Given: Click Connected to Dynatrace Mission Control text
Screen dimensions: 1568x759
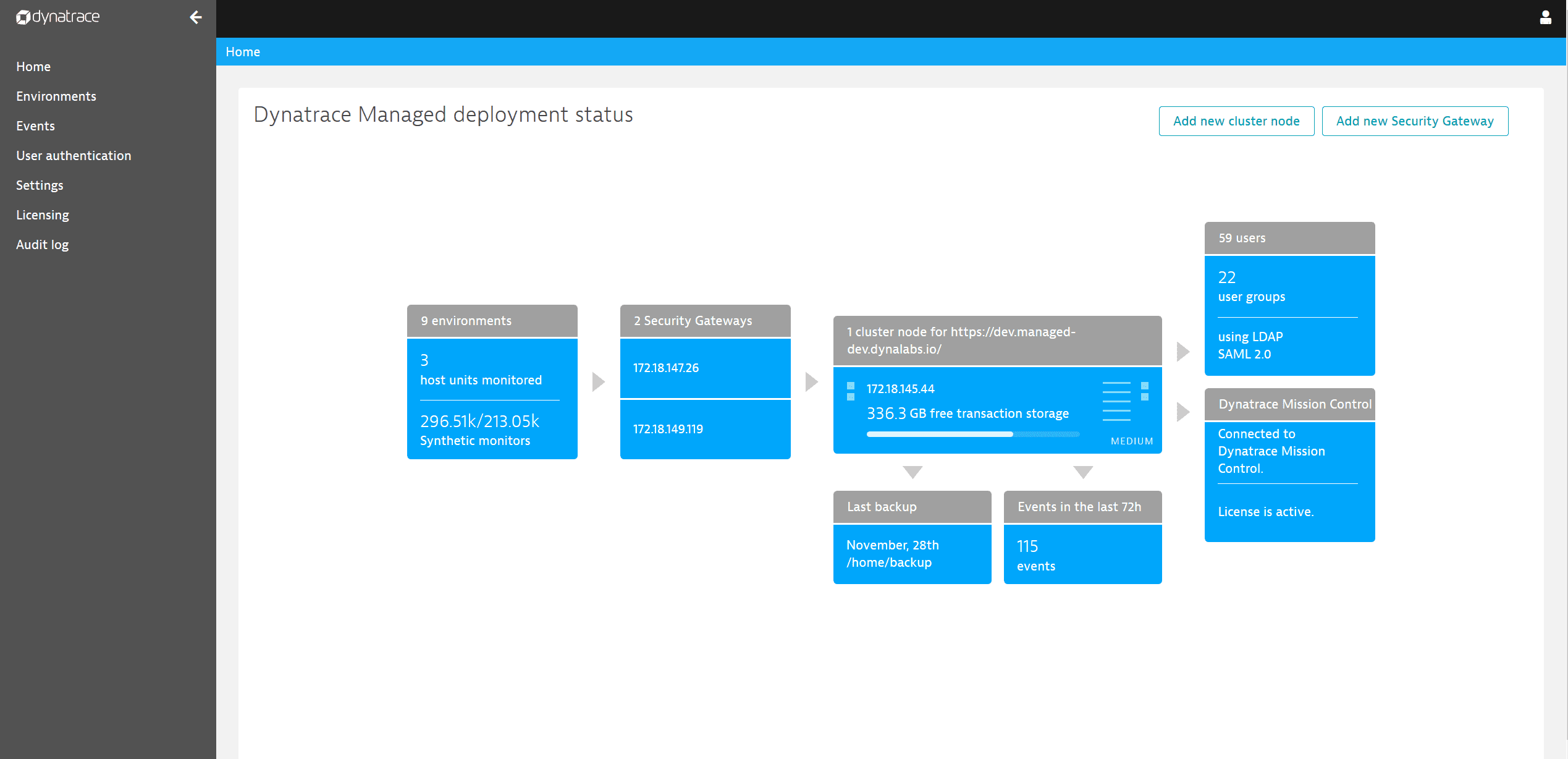Looking at the screenshot, I should (x=1271, y=451).
